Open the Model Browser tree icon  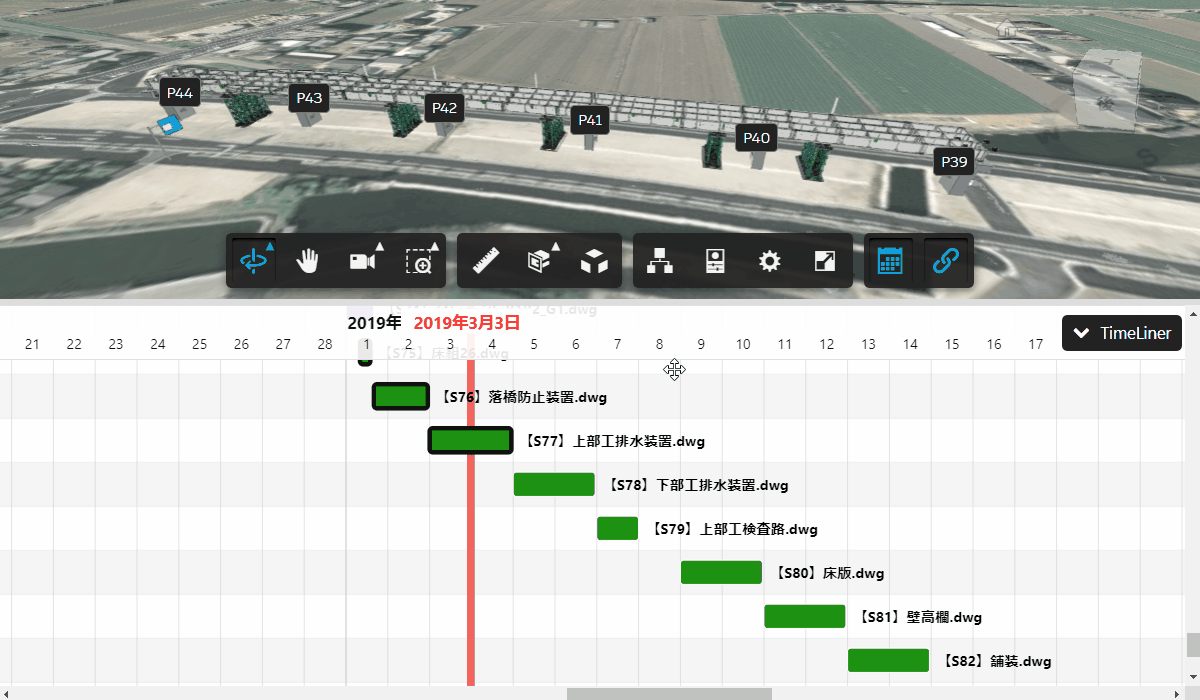click(x=660, y=262)
